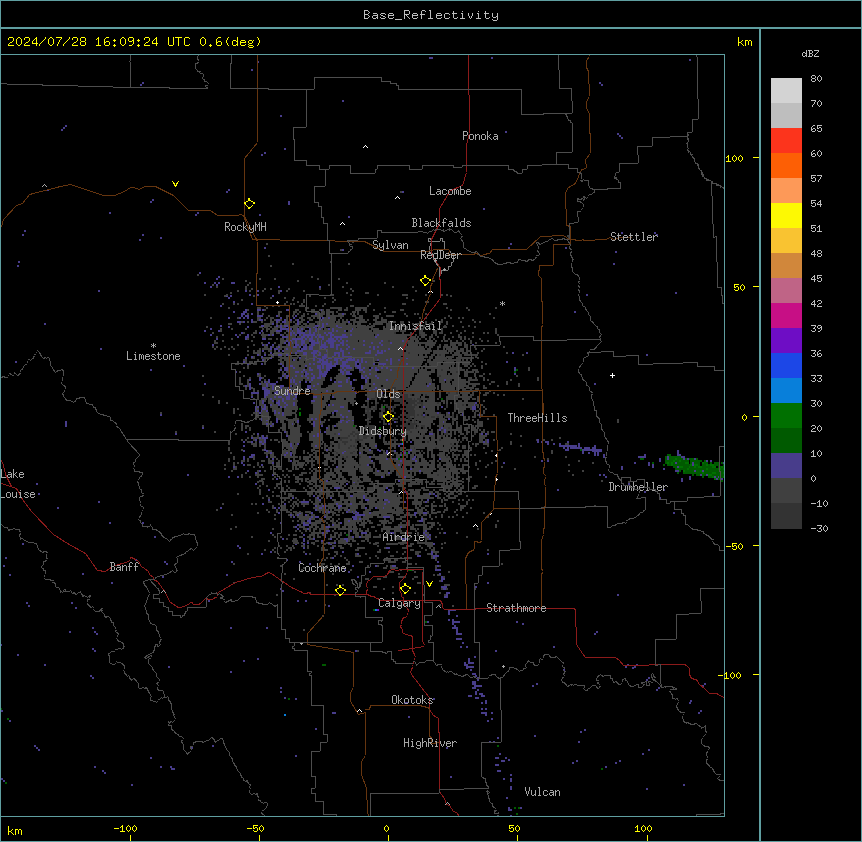Image resolution: width=862 pixels, height=842 pixels.
Task: Pick the green 20–30 dBZ legend swatch
Action: click(x=786, y=416)
